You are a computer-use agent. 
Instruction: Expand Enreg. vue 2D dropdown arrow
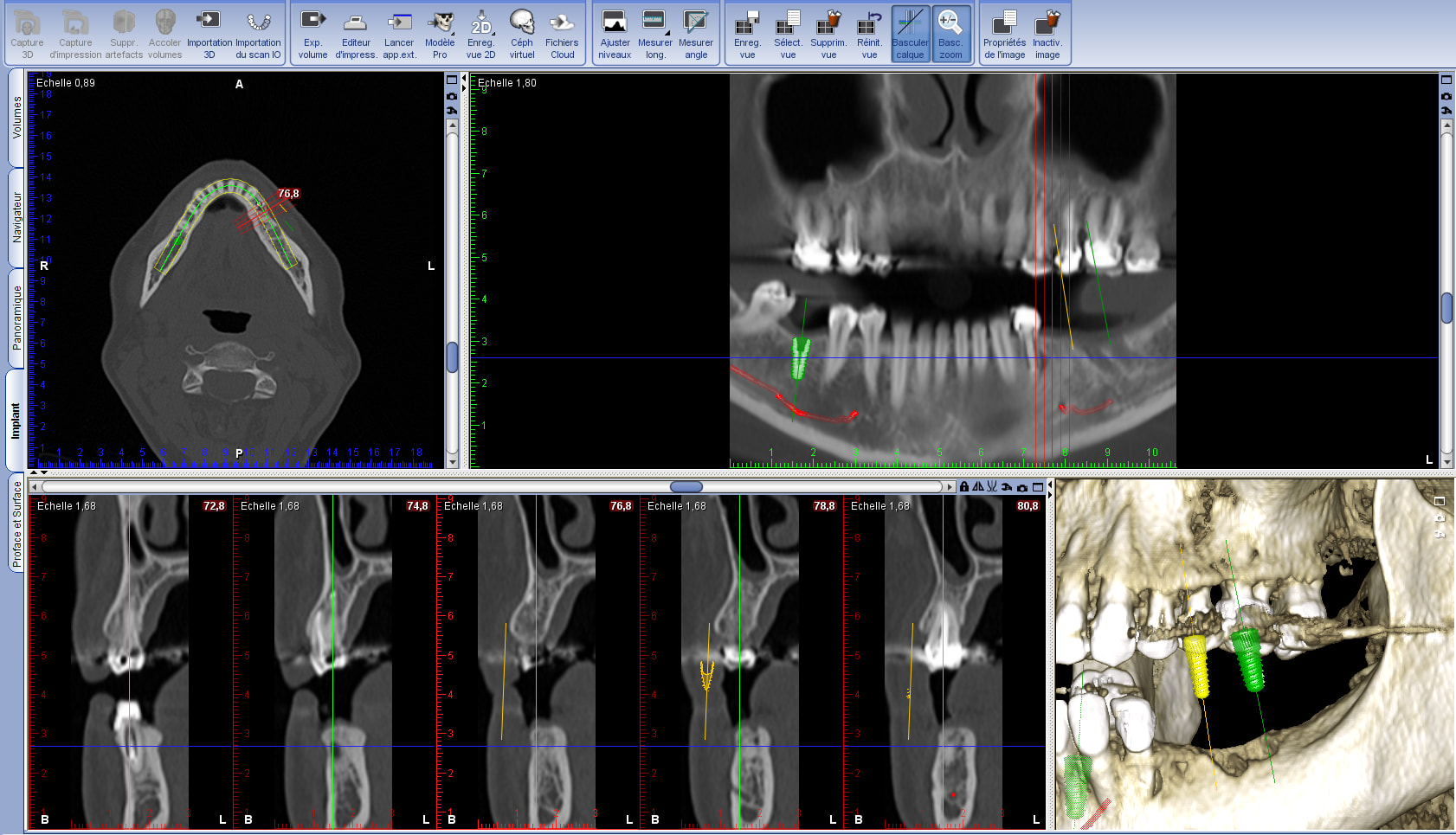pyautogui.click(x=494, y=33)
